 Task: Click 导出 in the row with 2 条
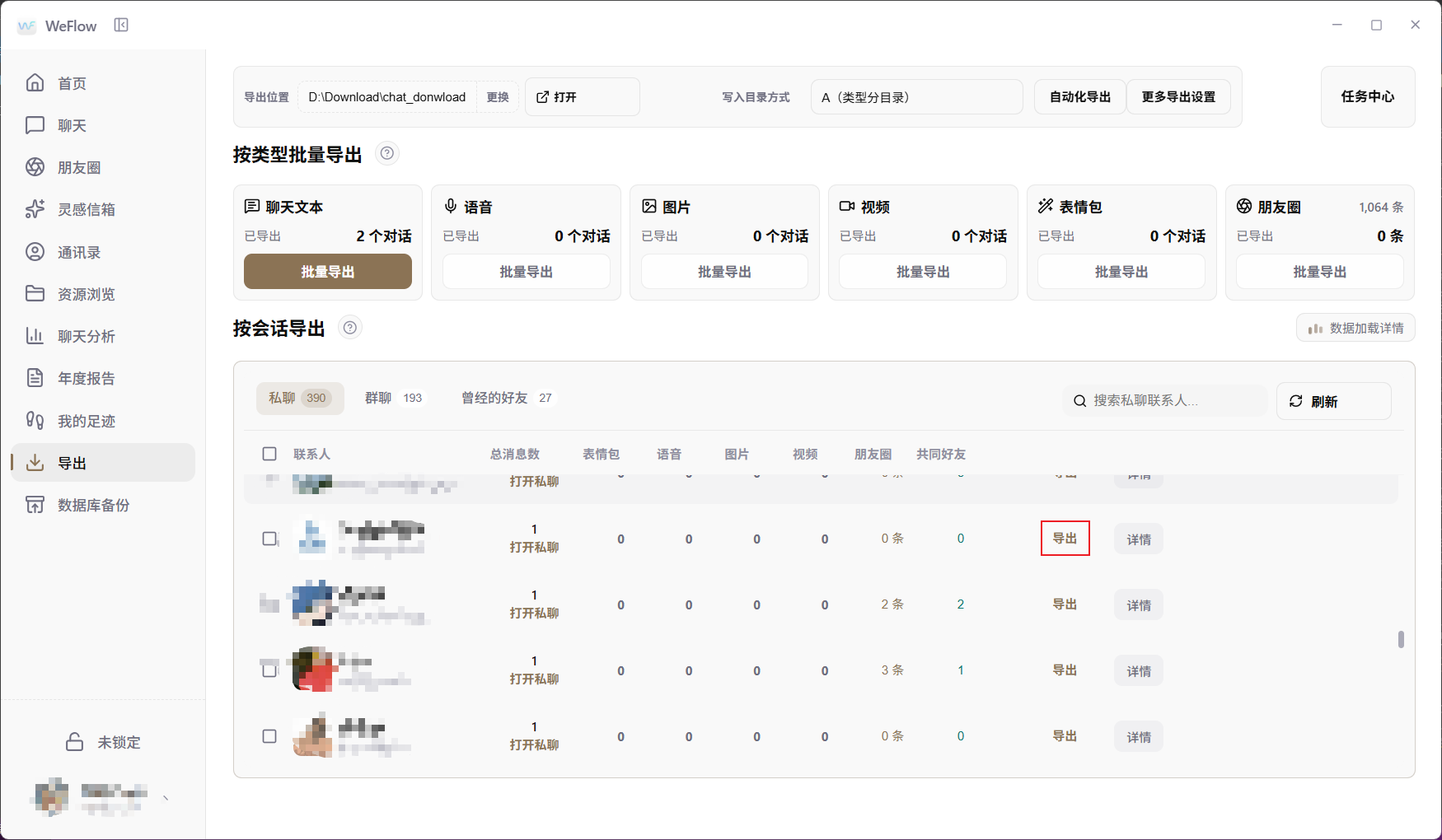click(1065, 604)
